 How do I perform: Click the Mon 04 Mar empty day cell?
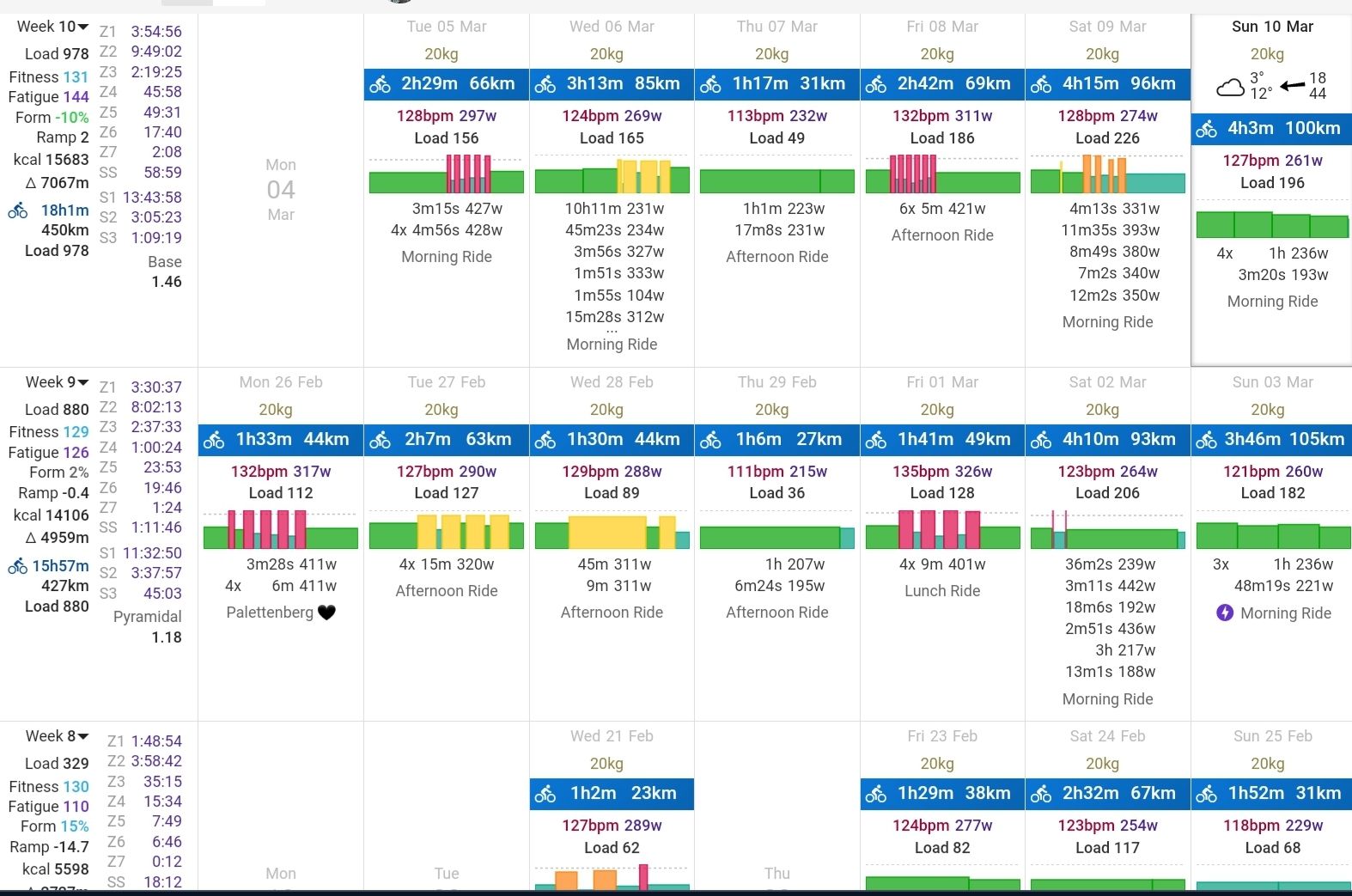click(281, 190)
